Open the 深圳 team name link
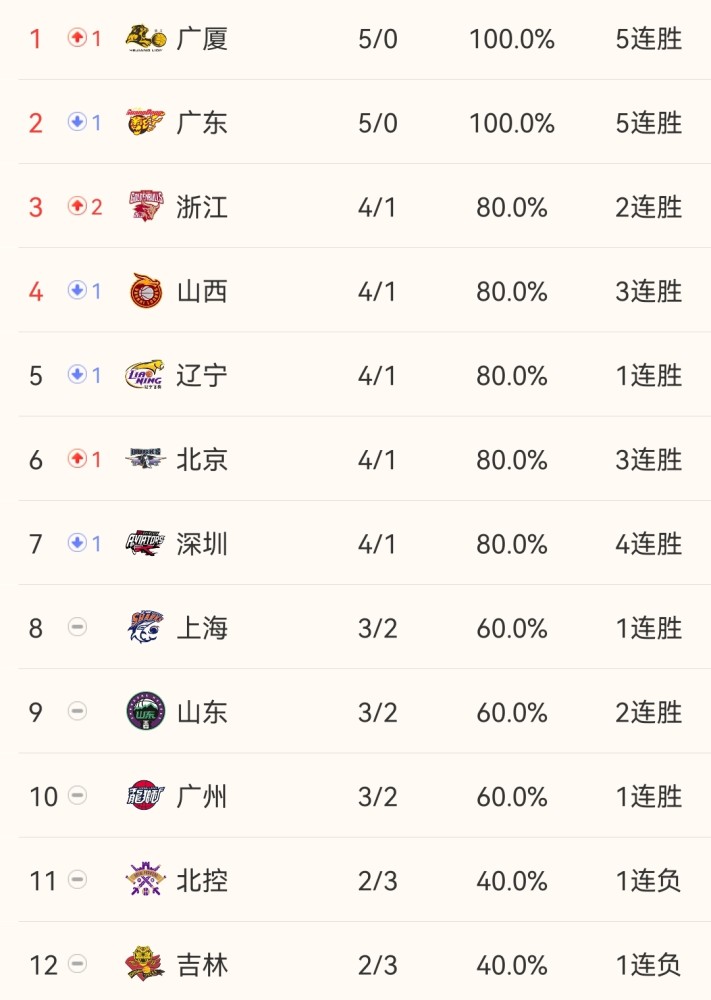The width and height of the screenshot is (711, 1000). [202, 543]
